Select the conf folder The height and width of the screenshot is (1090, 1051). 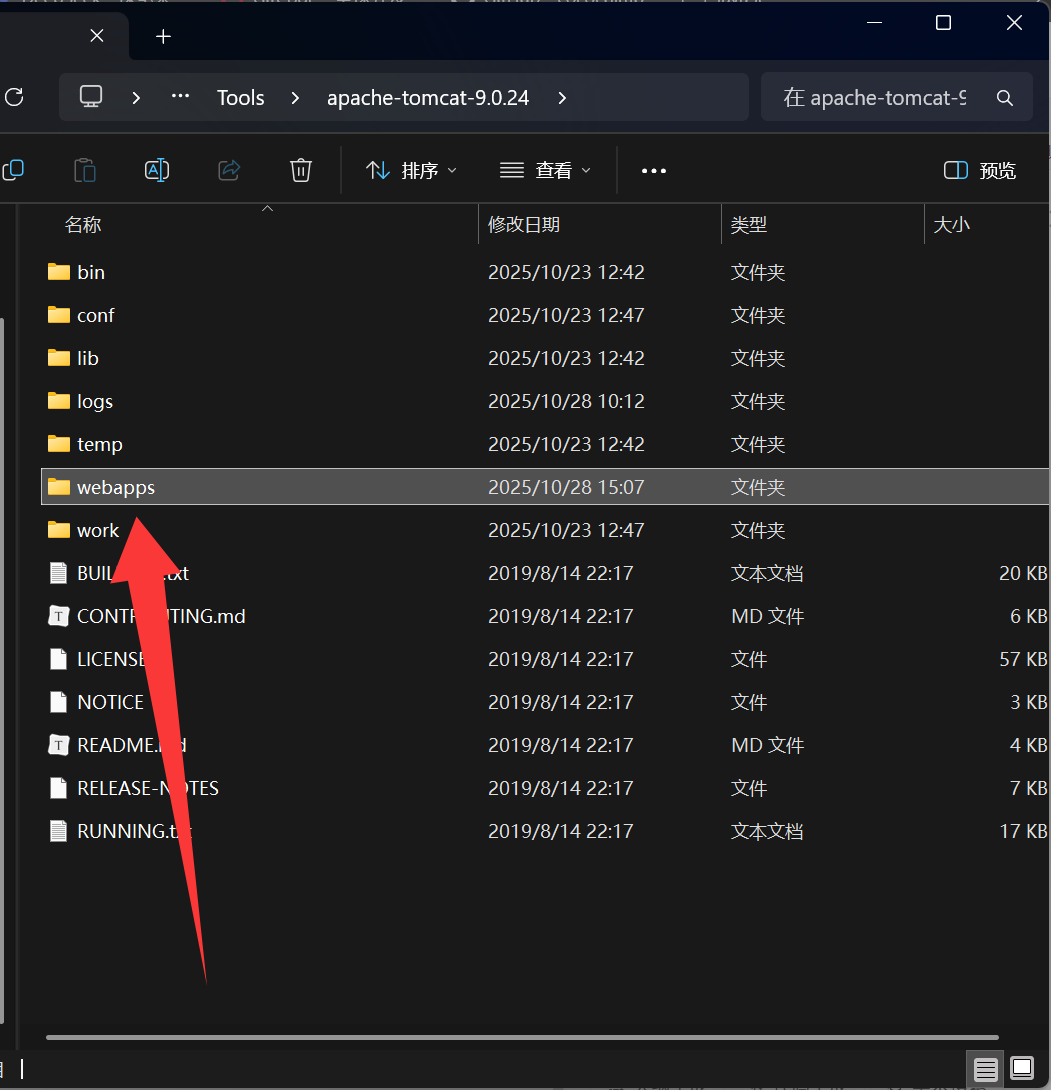[x=545, y=315]
